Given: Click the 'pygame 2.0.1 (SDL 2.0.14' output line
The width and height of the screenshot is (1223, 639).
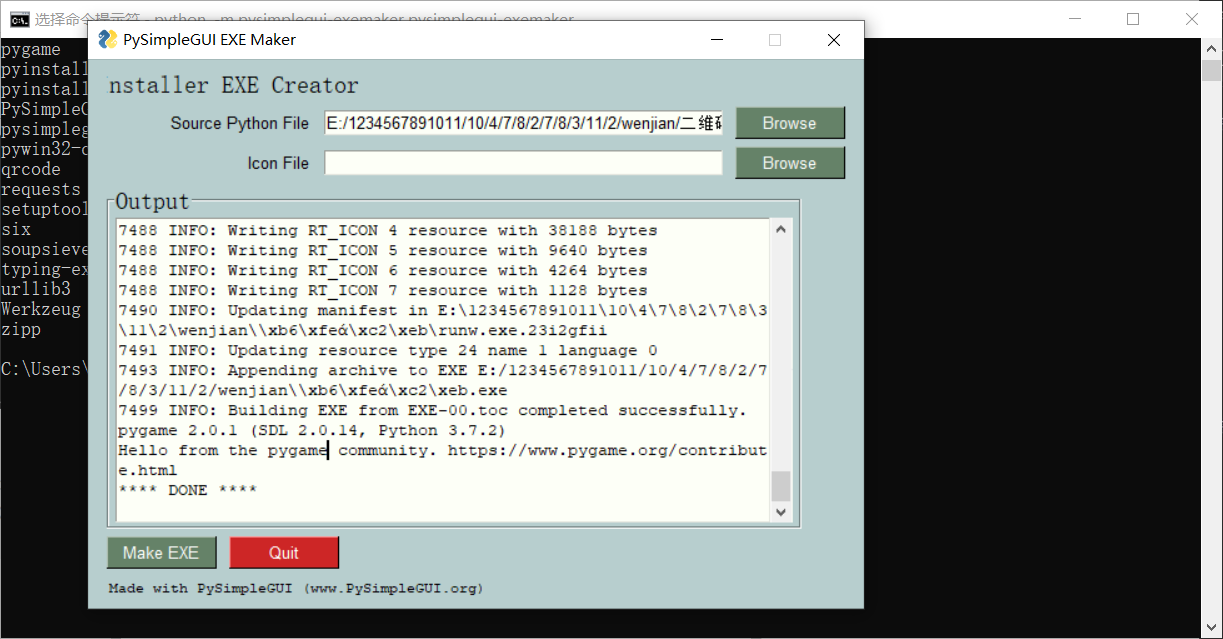Looking at the screenshot, I should tap(312, 430).
